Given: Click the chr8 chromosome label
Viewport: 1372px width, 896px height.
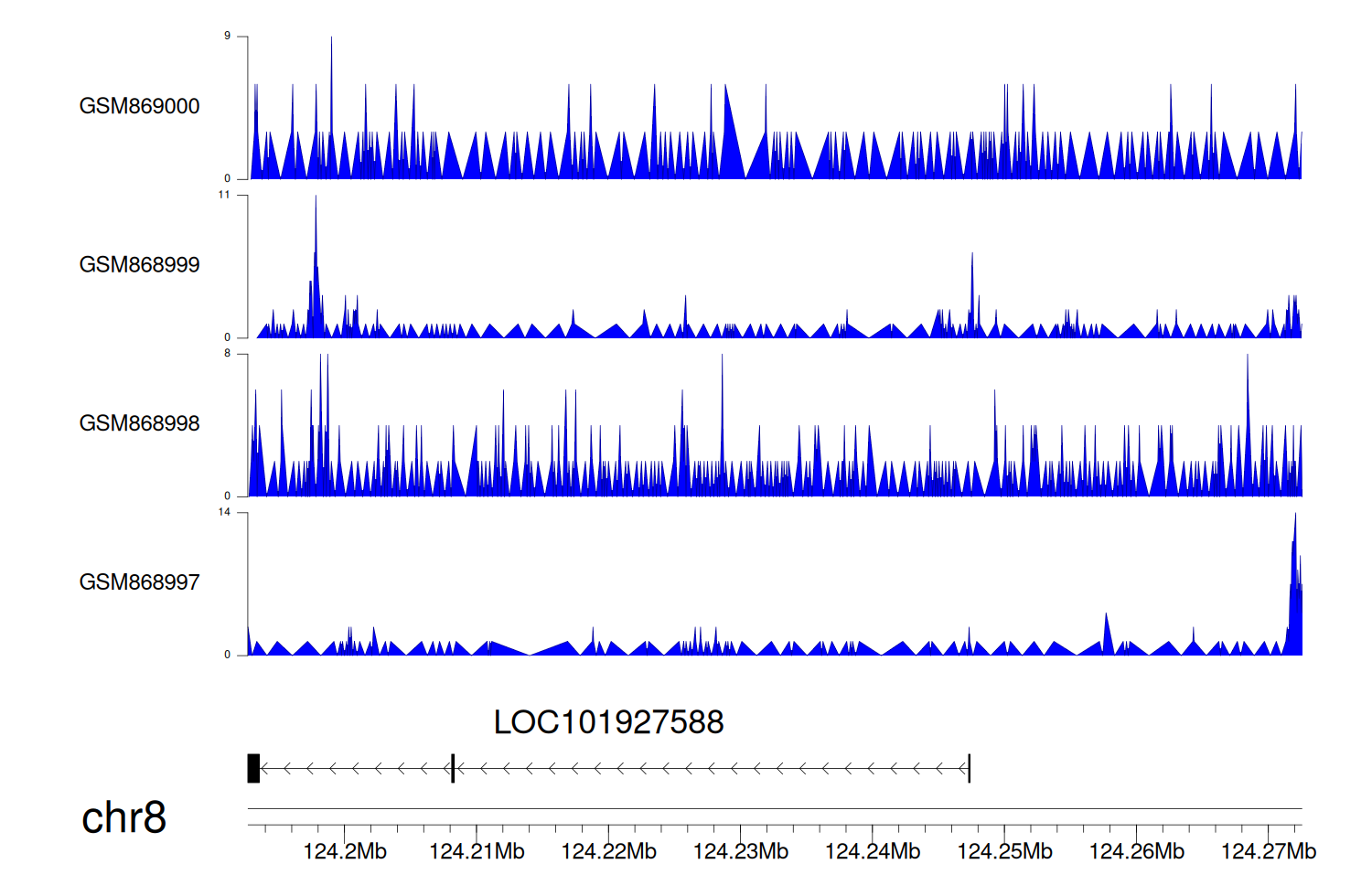Looking at the screenshot, I should tap(123, 817).
